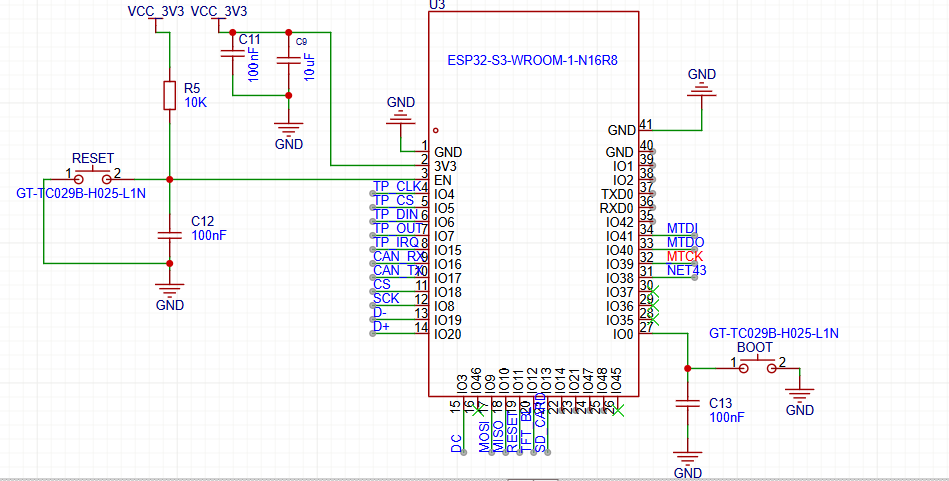The width and height of the screenshot is (949, 481).
Task: Click the MTDI net label
Action: pos(681,228)
